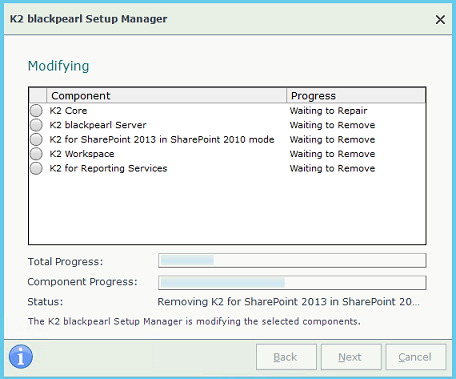
Task: Select the K2 Workspace row label
Action: coord(82,154)
